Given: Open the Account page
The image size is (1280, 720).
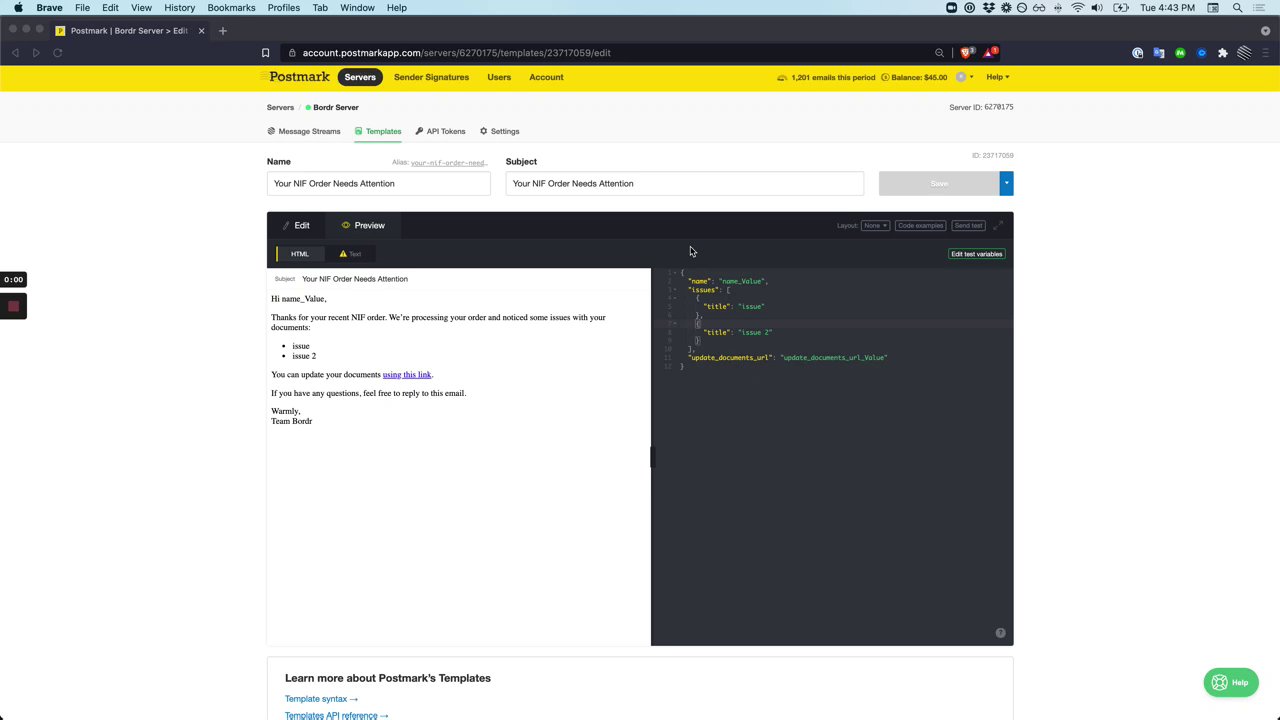Looking at the screenshot, I should pyautogui.click(x=546, y=77).
